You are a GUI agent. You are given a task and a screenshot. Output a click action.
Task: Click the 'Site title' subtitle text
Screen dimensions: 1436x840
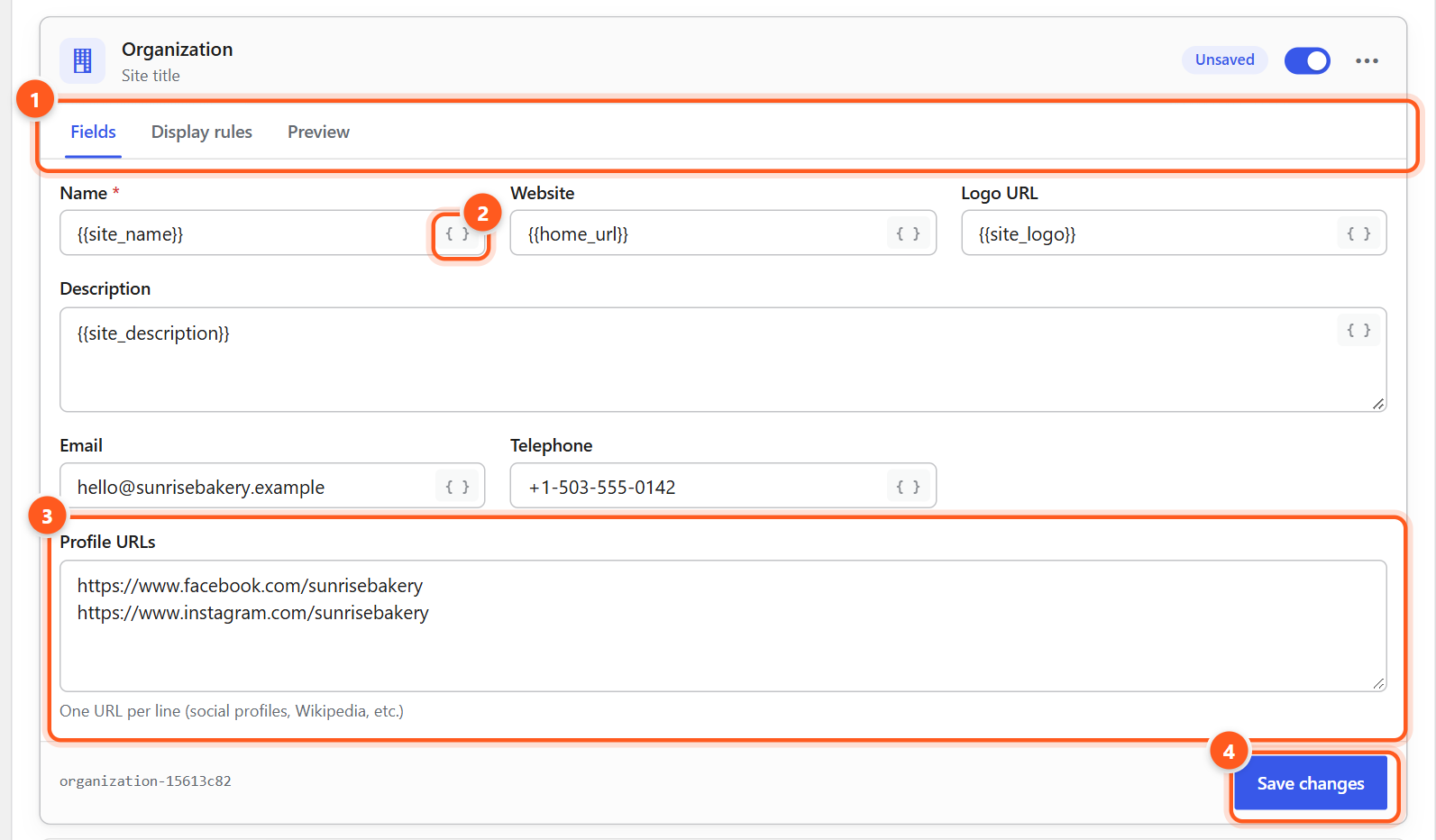pos(151,76)
